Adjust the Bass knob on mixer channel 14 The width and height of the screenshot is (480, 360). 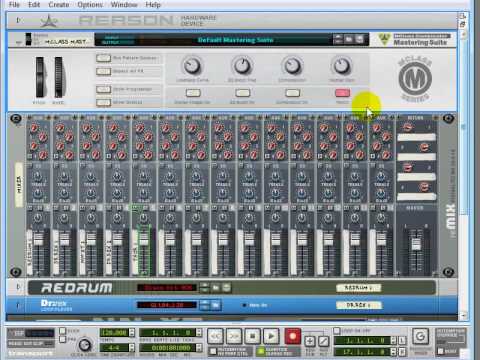381,193
